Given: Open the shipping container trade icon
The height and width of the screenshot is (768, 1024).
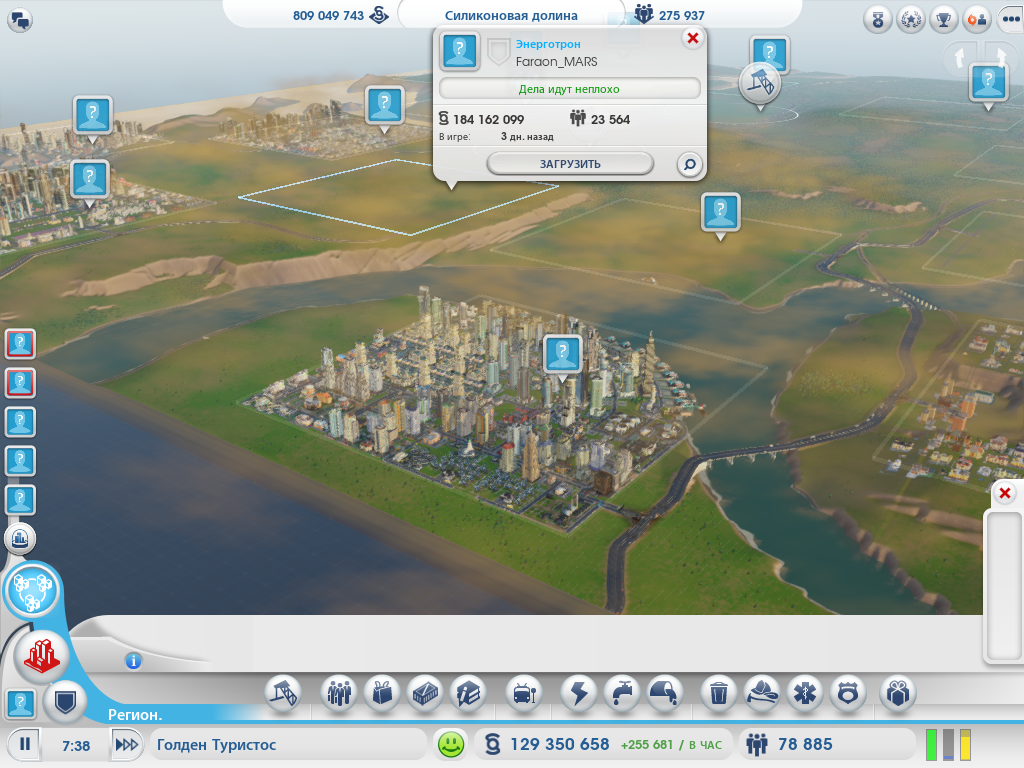Looking at the screenshot, I should pyautogui.click(x=425, y=693).
